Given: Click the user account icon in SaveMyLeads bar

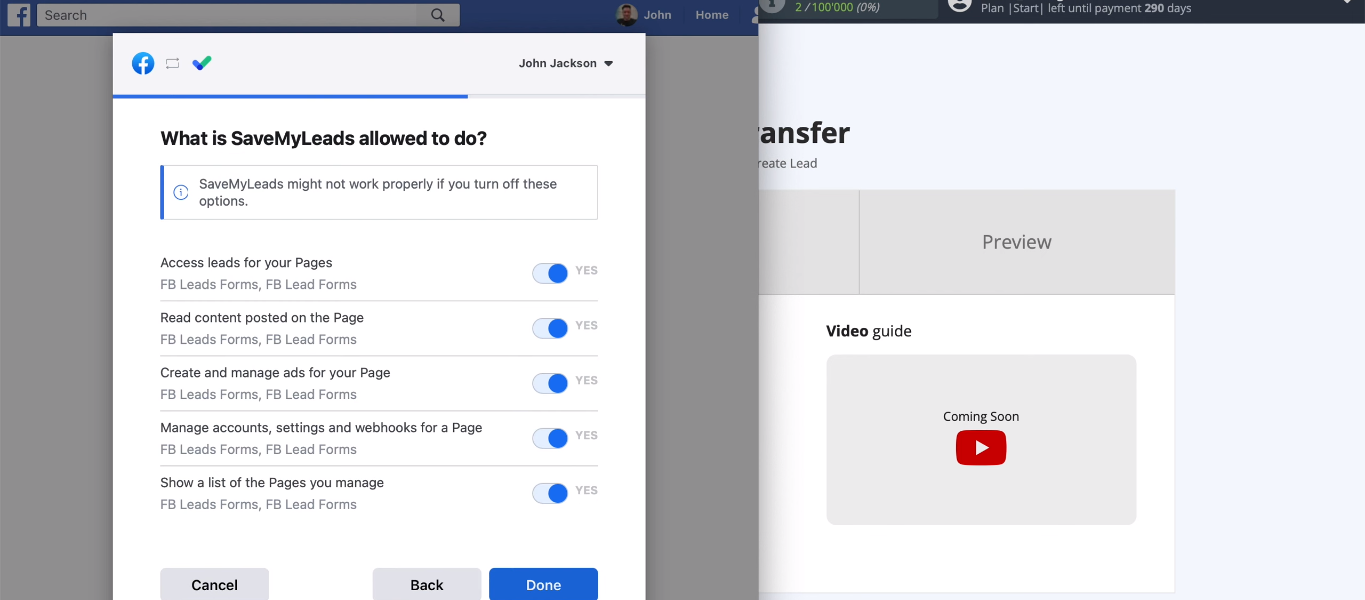Looking at the screenshot, I should pos(960,4).
